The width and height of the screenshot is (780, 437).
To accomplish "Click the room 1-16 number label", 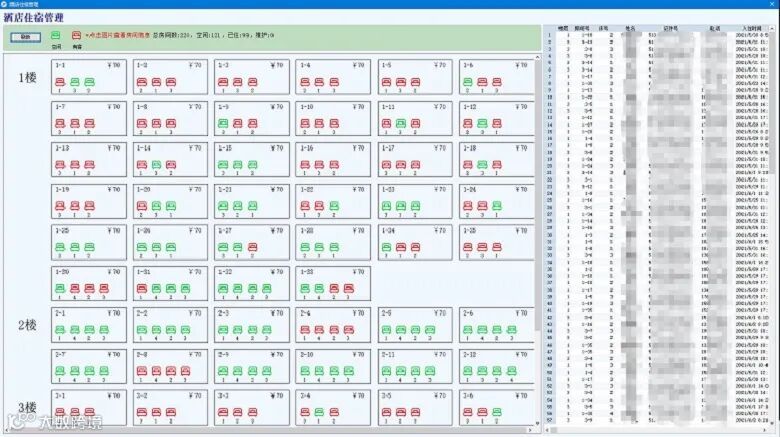I will [306, 148].
